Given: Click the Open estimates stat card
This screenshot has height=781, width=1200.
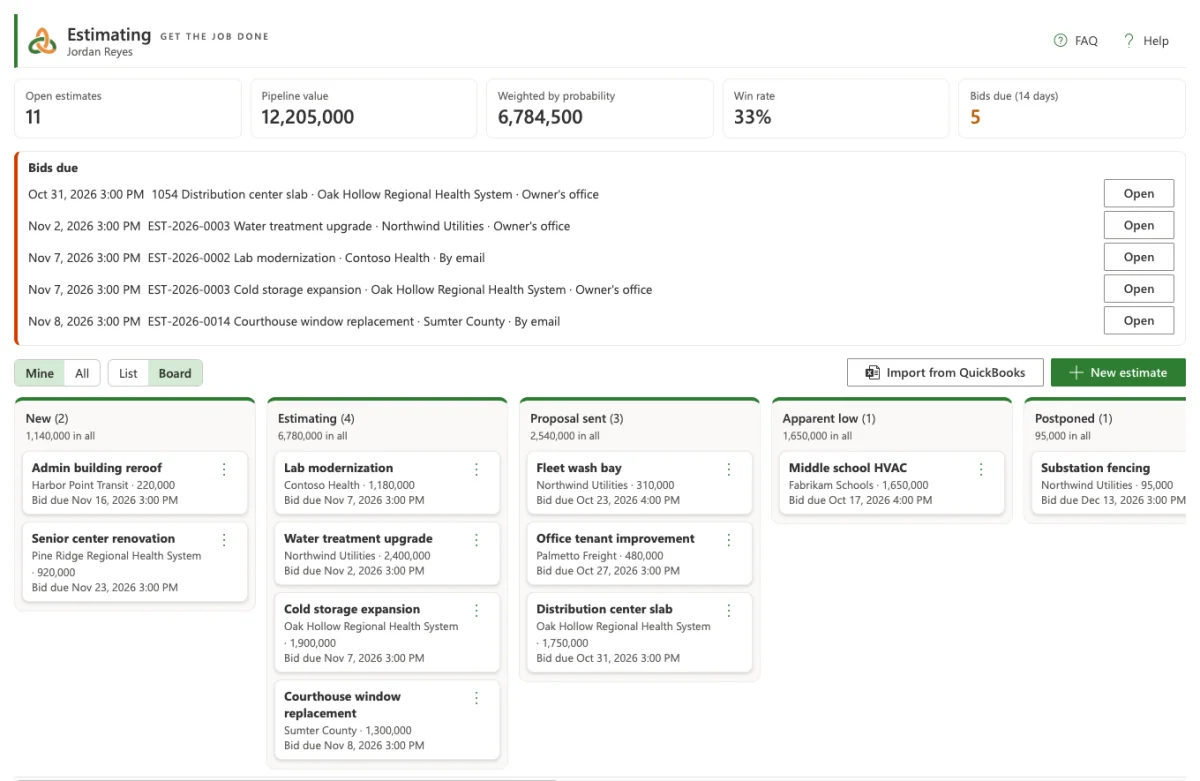Looking at the screenshot, I should (x=128, y=108).
